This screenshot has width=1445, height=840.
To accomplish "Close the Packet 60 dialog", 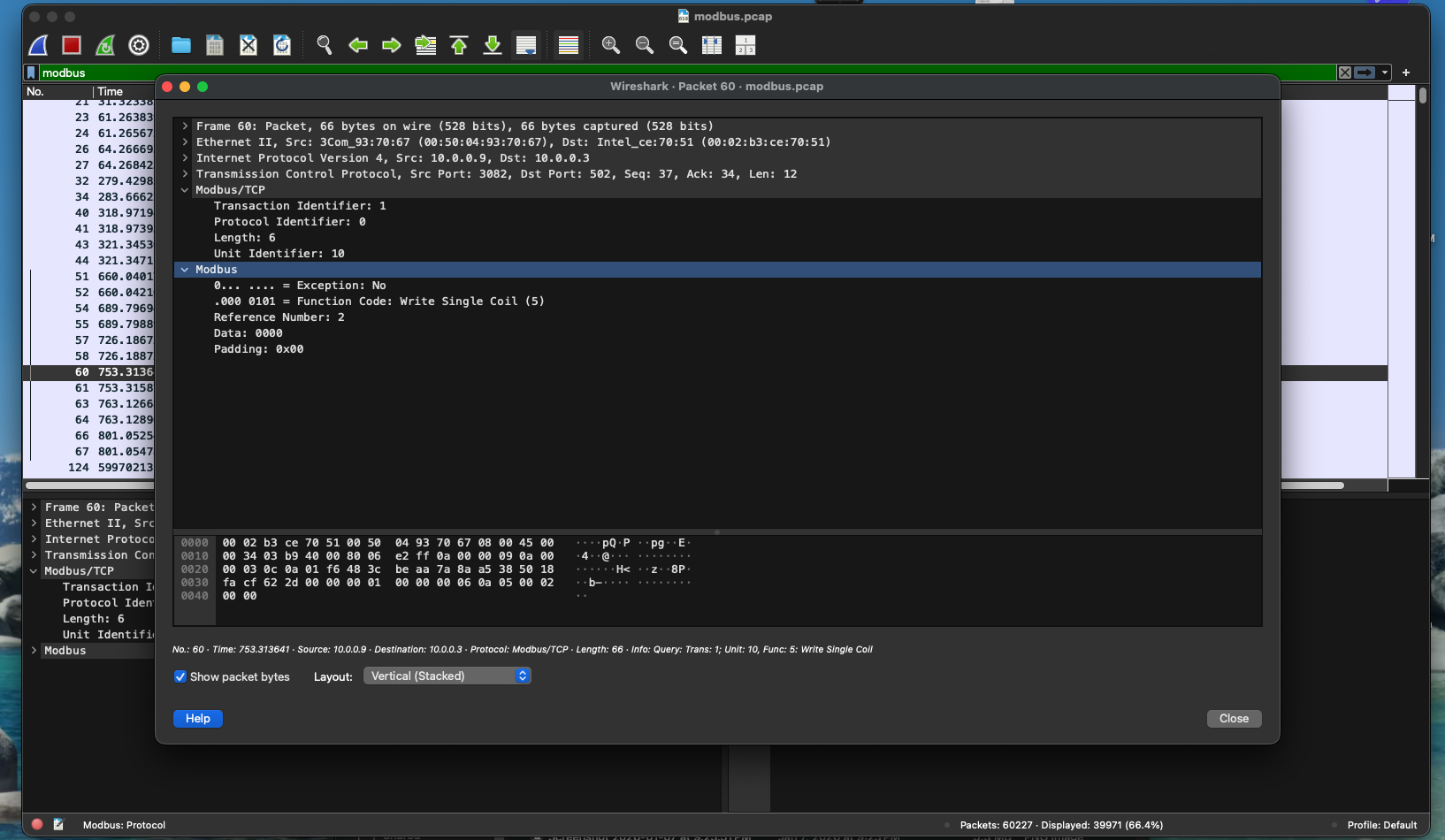I will 1233,718.
